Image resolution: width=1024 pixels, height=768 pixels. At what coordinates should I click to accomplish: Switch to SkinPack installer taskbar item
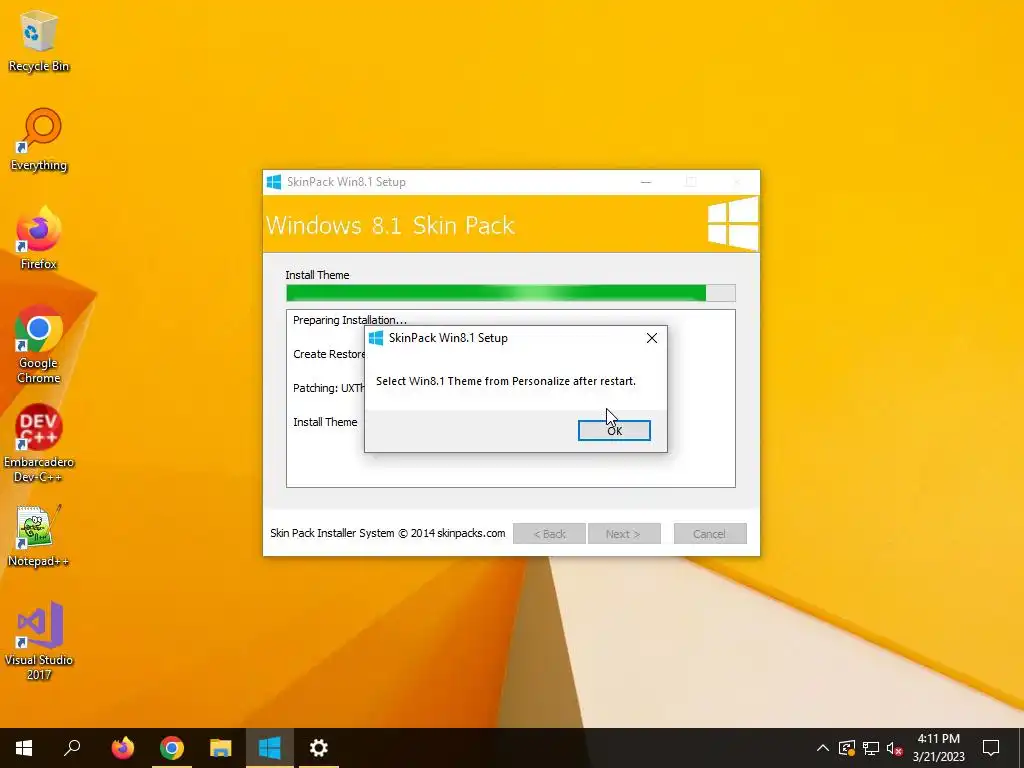(269, 748)
